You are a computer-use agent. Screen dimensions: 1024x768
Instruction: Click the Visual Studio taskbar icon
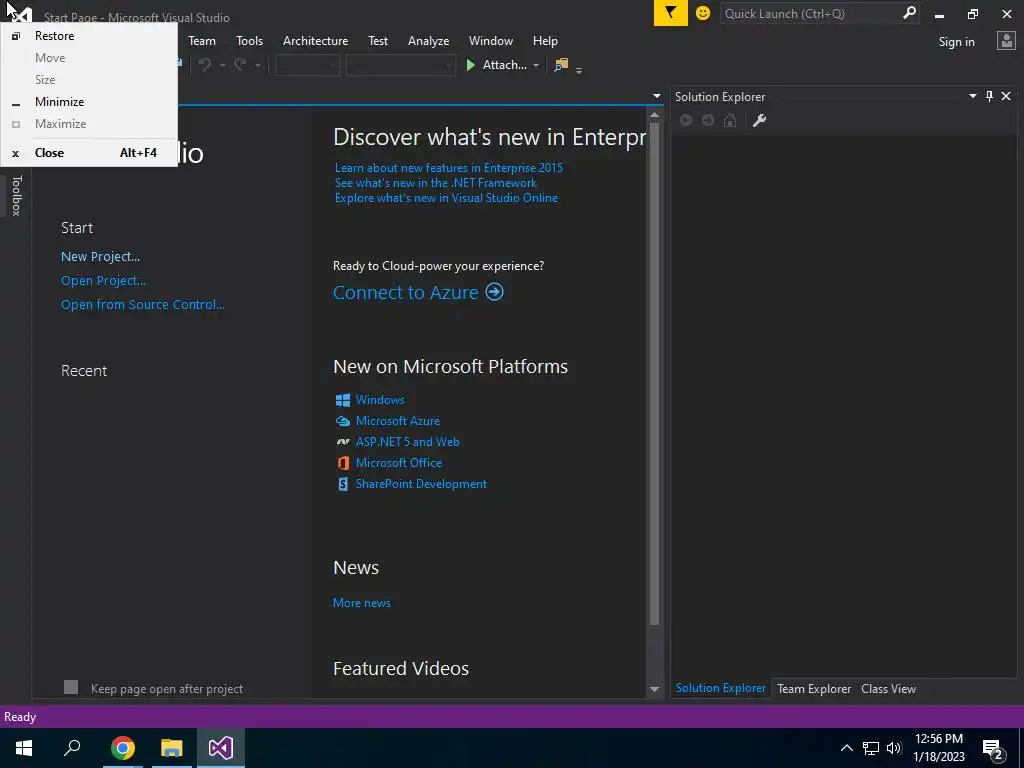tap(221, 748)
